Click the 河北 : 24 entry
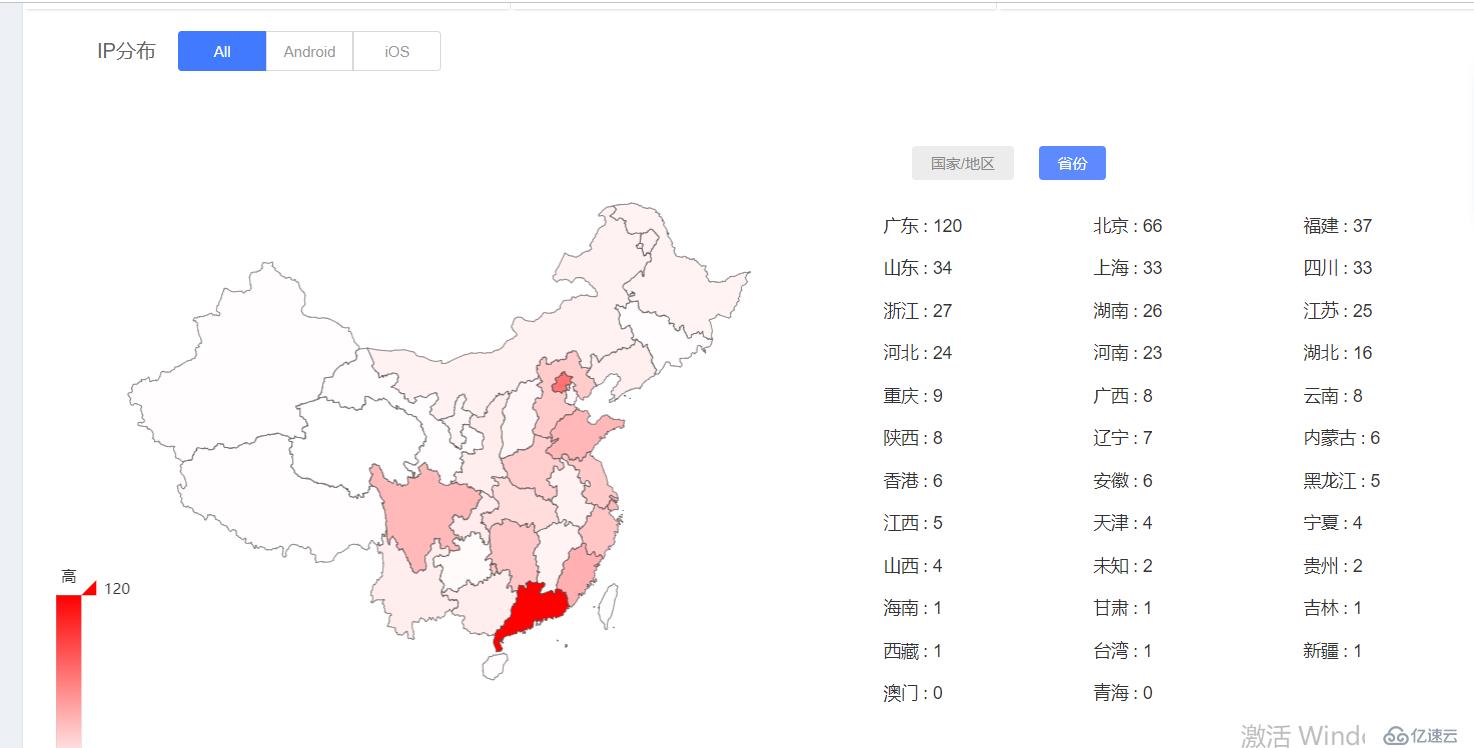The height and width of the screenshot is (748, 1474). point(918,353)
